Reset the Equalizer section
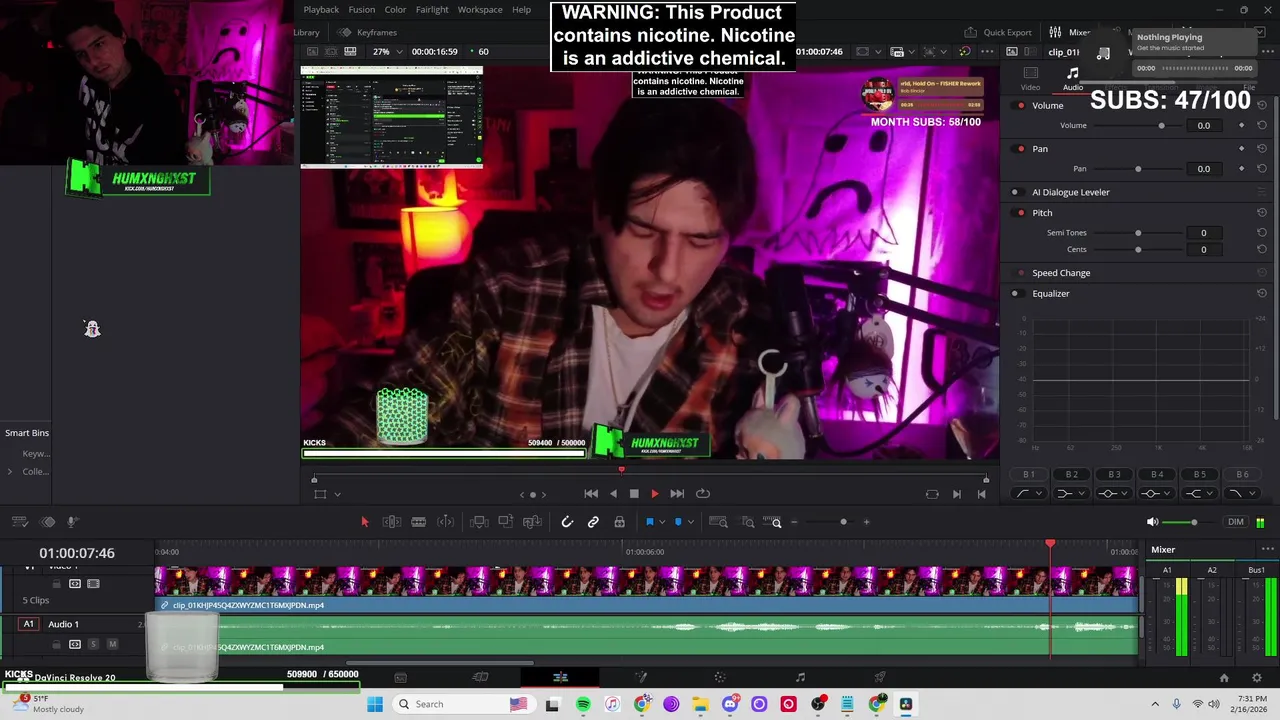1280x720 pixels. [1262, 293]
